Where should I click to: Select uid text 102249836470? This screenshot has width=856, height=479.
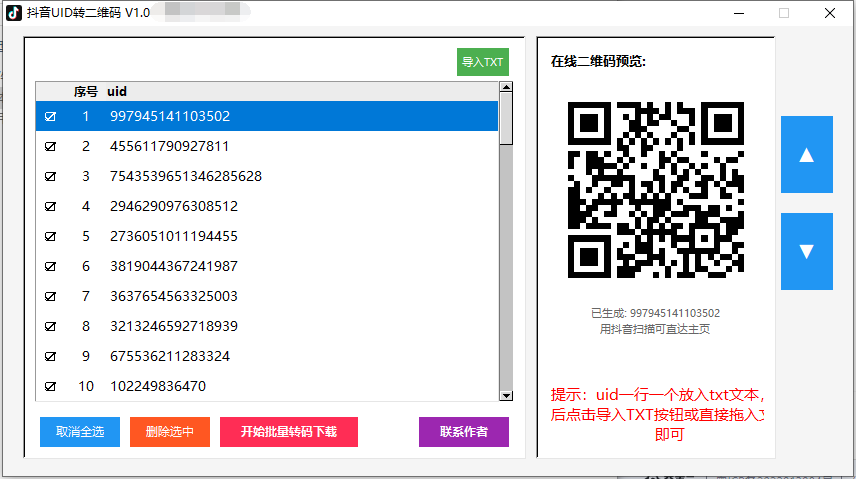[x=158, y=387]
